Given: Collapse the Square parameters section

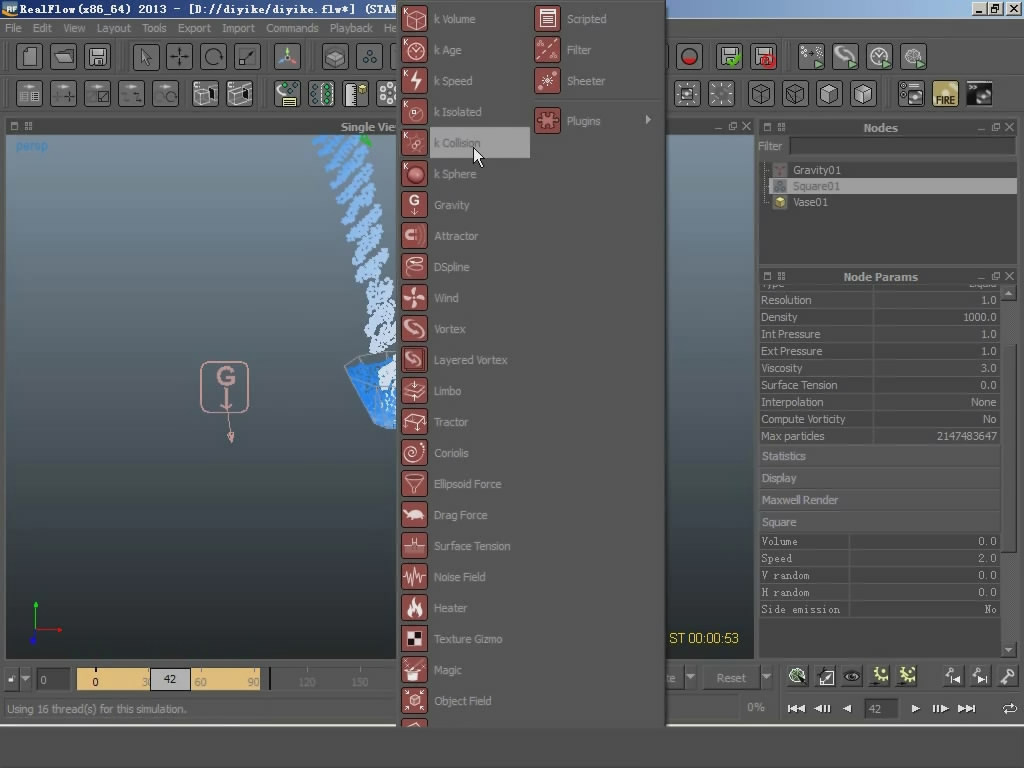Looking at the screenshot, I should pyautogui.click(x=880, y=522).
